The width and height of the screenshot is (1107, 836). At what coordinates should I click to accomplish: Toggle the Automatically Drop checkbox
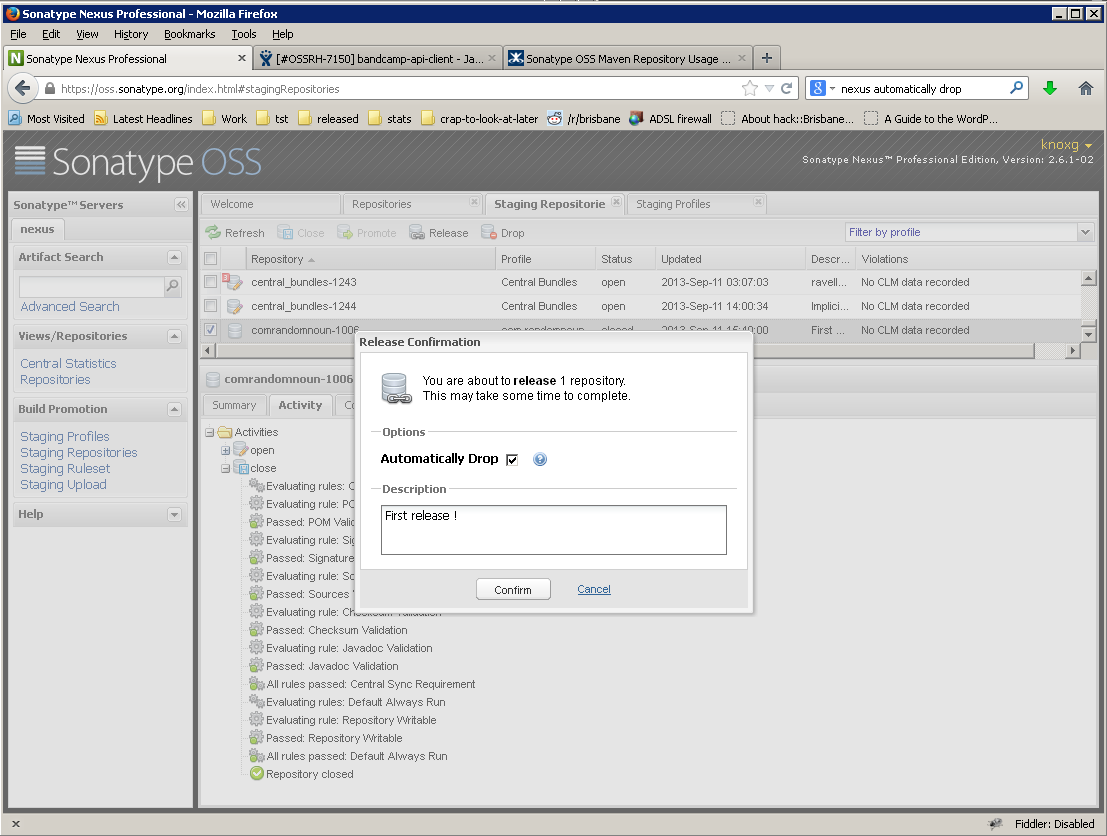pyautogui.click(x=513, y=460)
